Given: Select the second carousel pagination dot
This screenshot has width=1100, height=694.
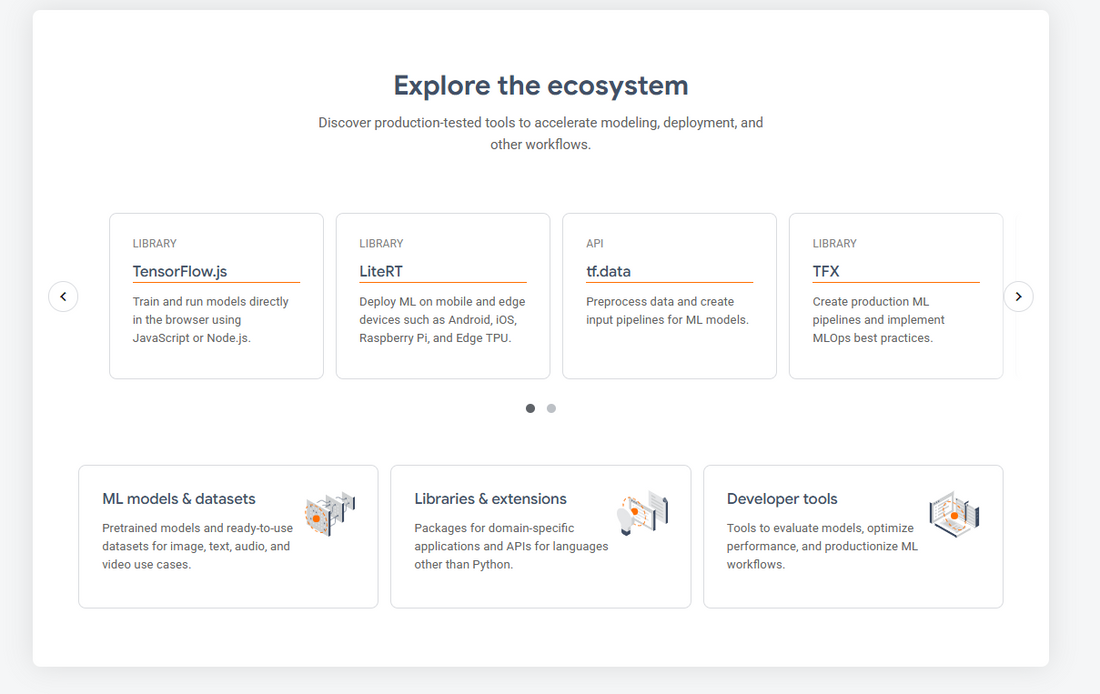Looking at the screenshot, I should [551, 408].
